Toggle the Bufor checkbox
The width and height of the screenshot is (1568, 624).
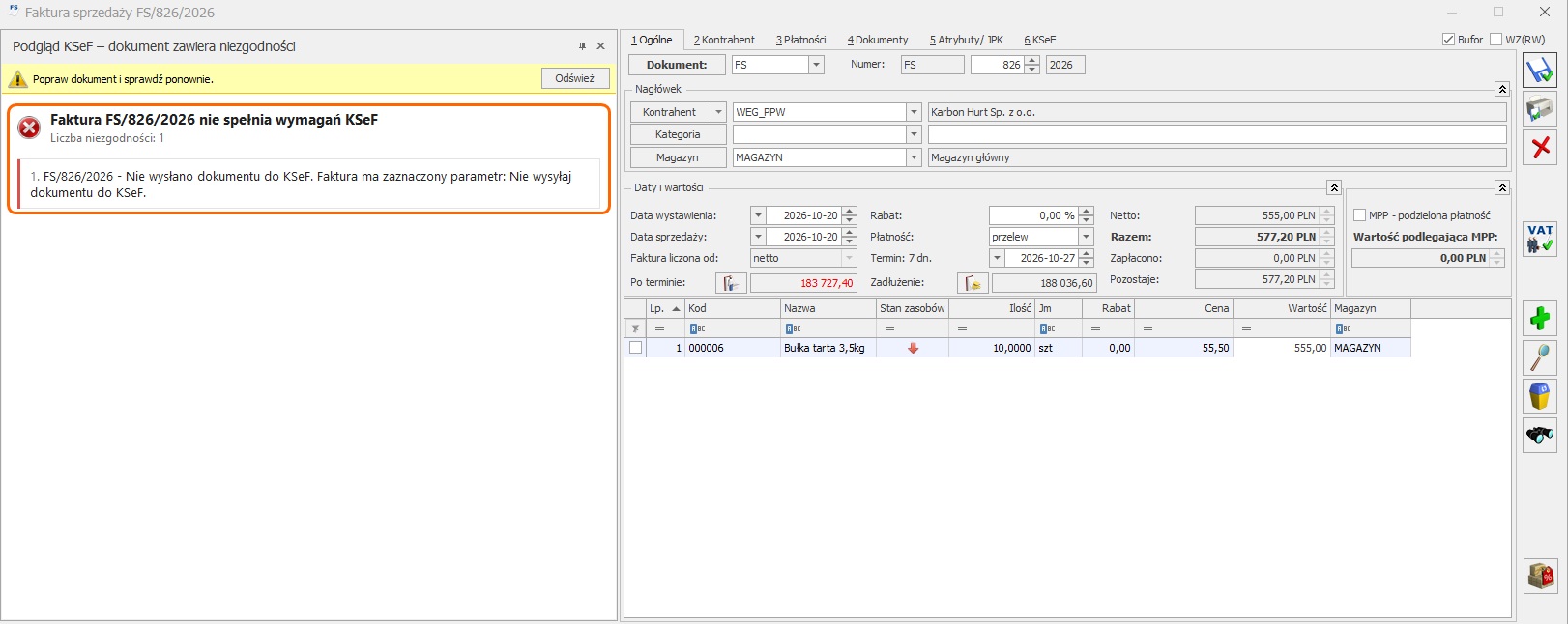coord(1448,40)
